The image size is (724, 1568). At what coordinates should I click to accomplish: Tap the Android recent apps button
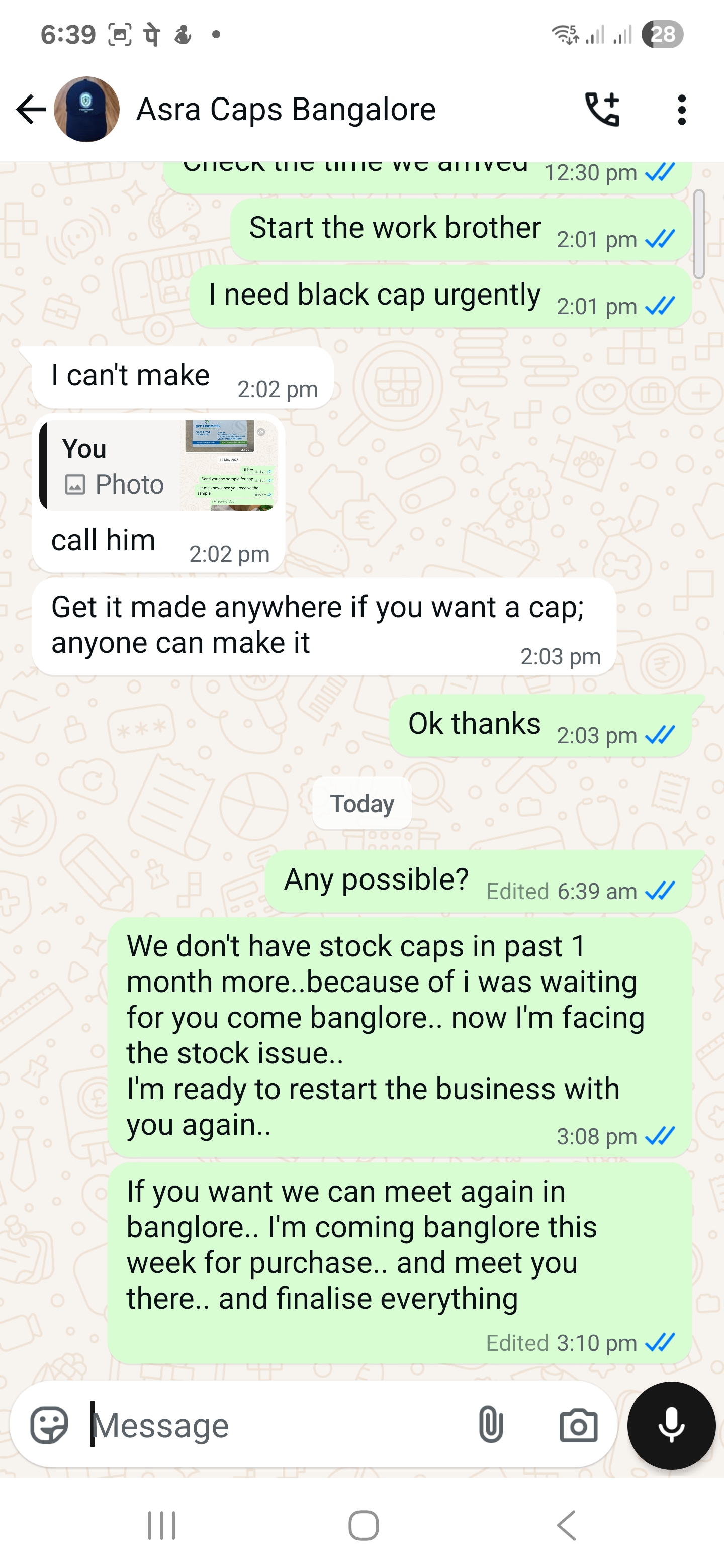161,1525
